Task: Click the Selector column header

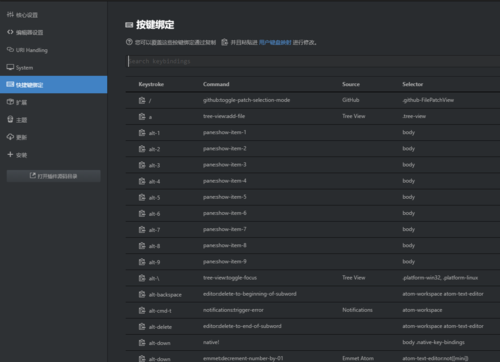Action: click(x=412, y=84)
